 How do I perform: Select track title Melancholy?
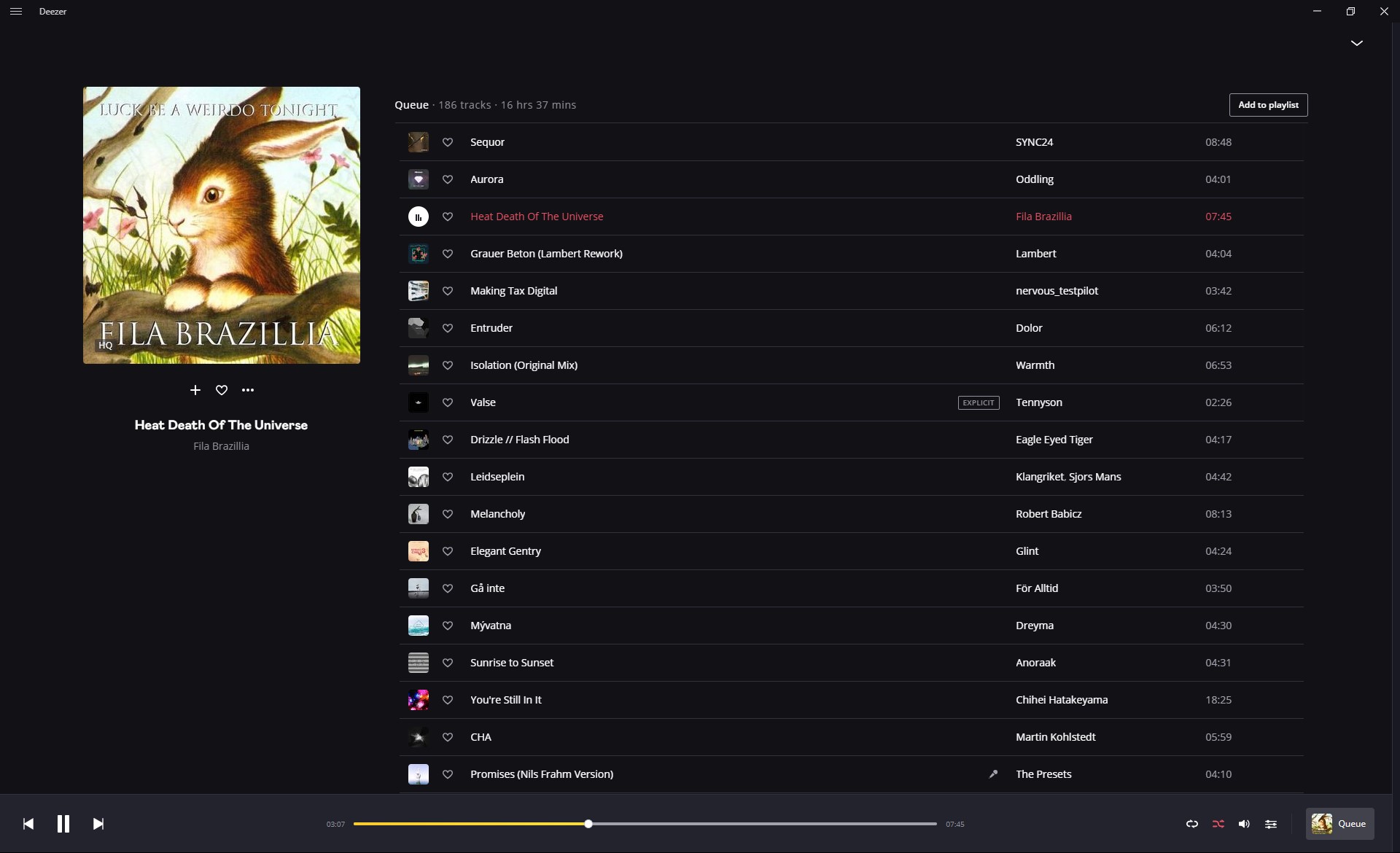(497, 514)
